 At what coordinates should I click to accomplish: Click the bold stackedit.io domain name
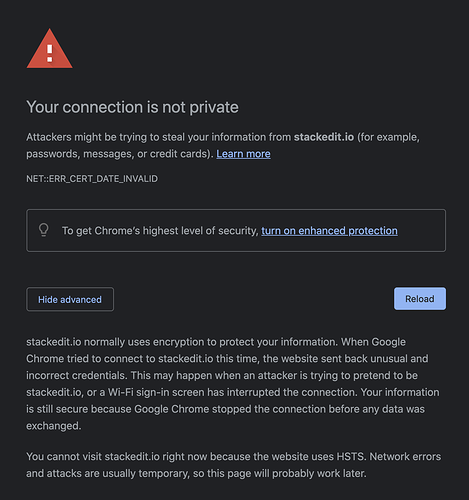(324, 137)
